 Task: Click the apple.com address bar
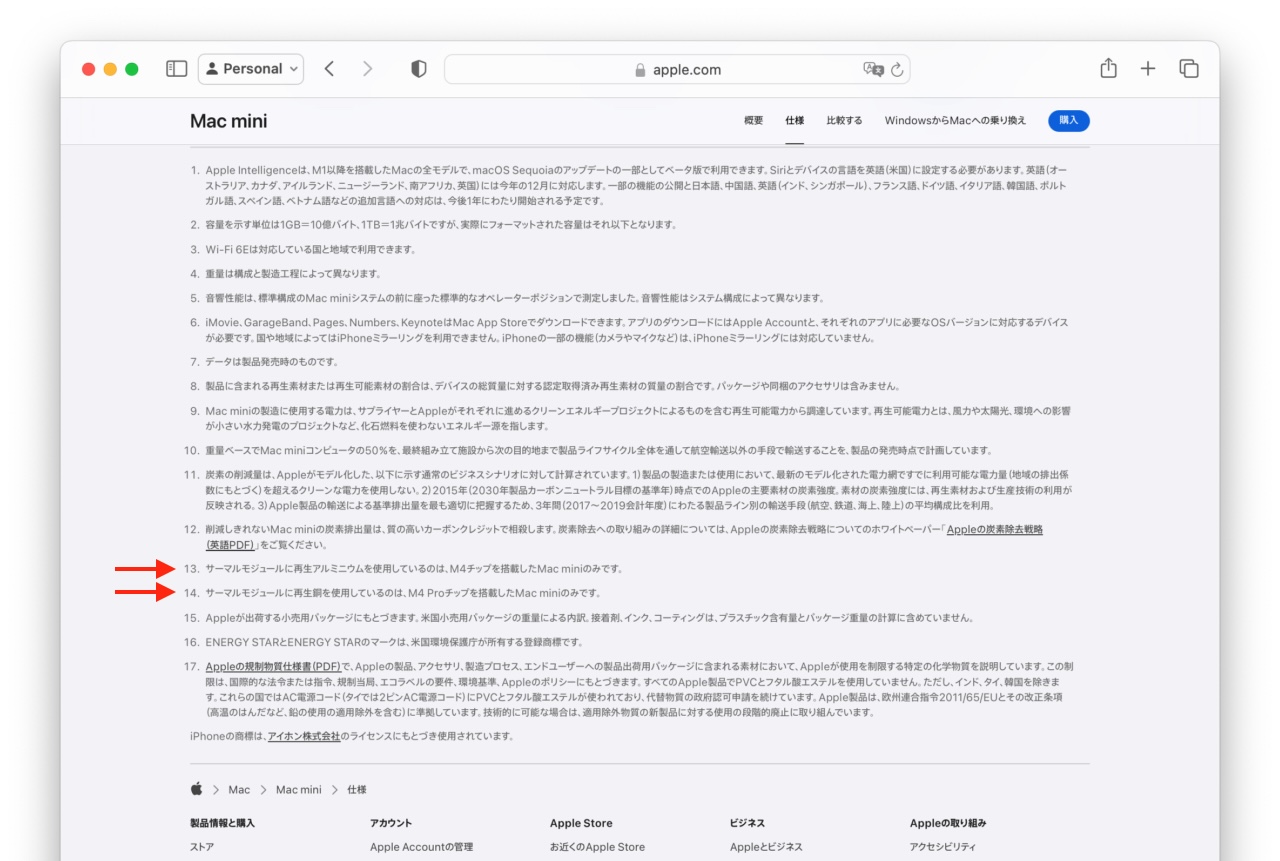[x=677, y=70]
